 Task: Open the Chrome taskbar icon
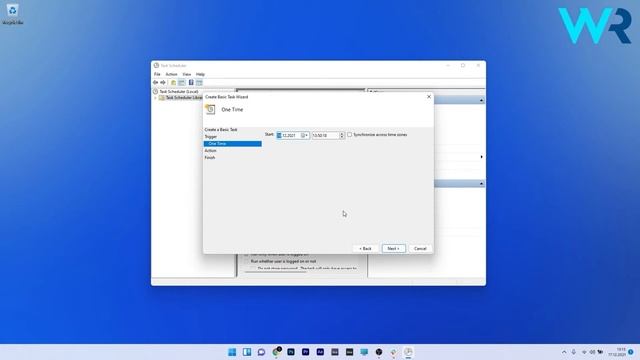pyautogui.click(x=277, y=352)
